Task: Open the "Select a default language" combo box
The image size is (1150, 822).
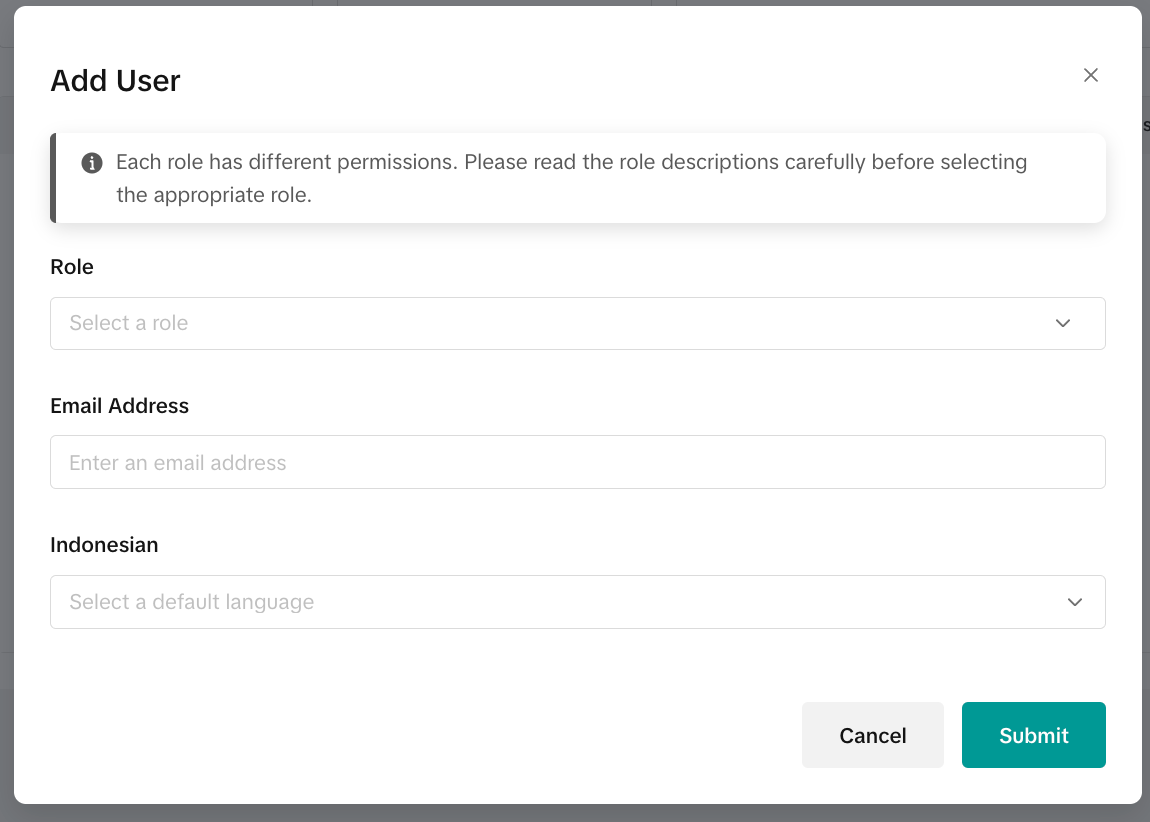Action: 560,602
